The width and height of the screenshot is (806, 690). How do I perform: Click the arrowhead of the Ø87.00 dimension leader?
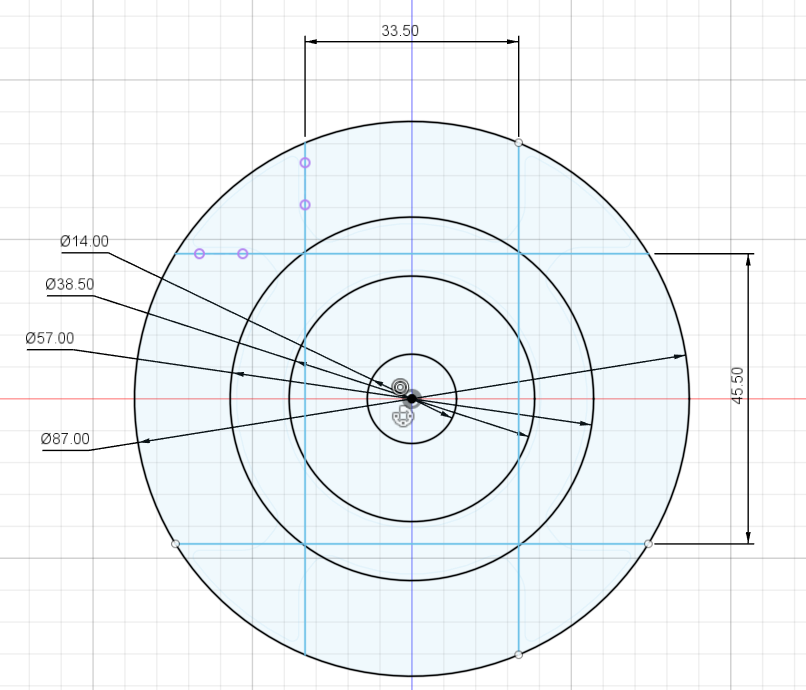tap(147, 441)
